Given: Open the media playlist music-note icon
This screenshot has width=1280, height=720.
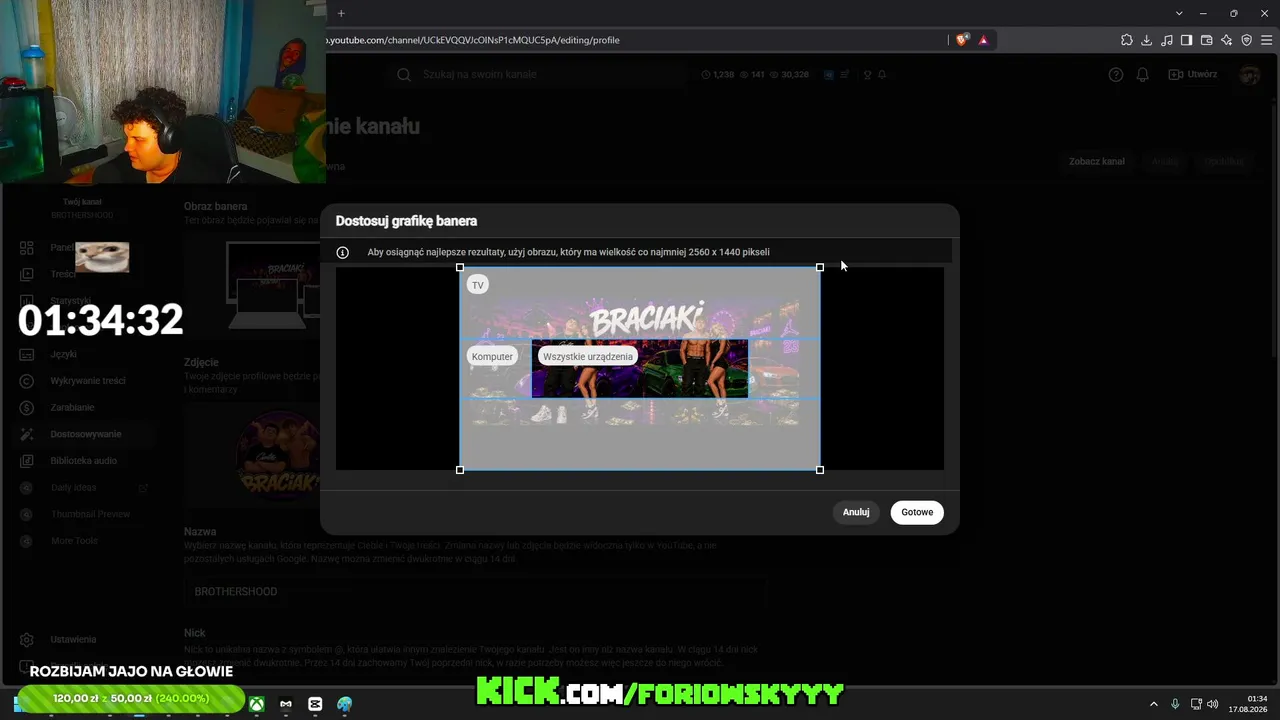Looking at the screenshot, I should (1167, 40).
